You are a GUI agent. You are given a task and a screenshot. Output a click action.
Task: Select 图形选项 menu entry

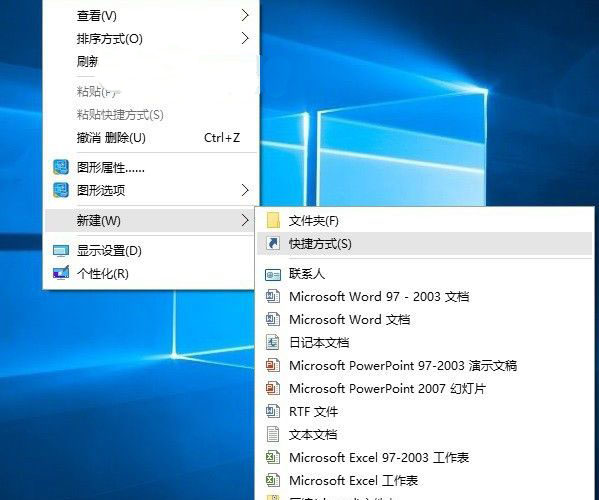pos(150,190)
